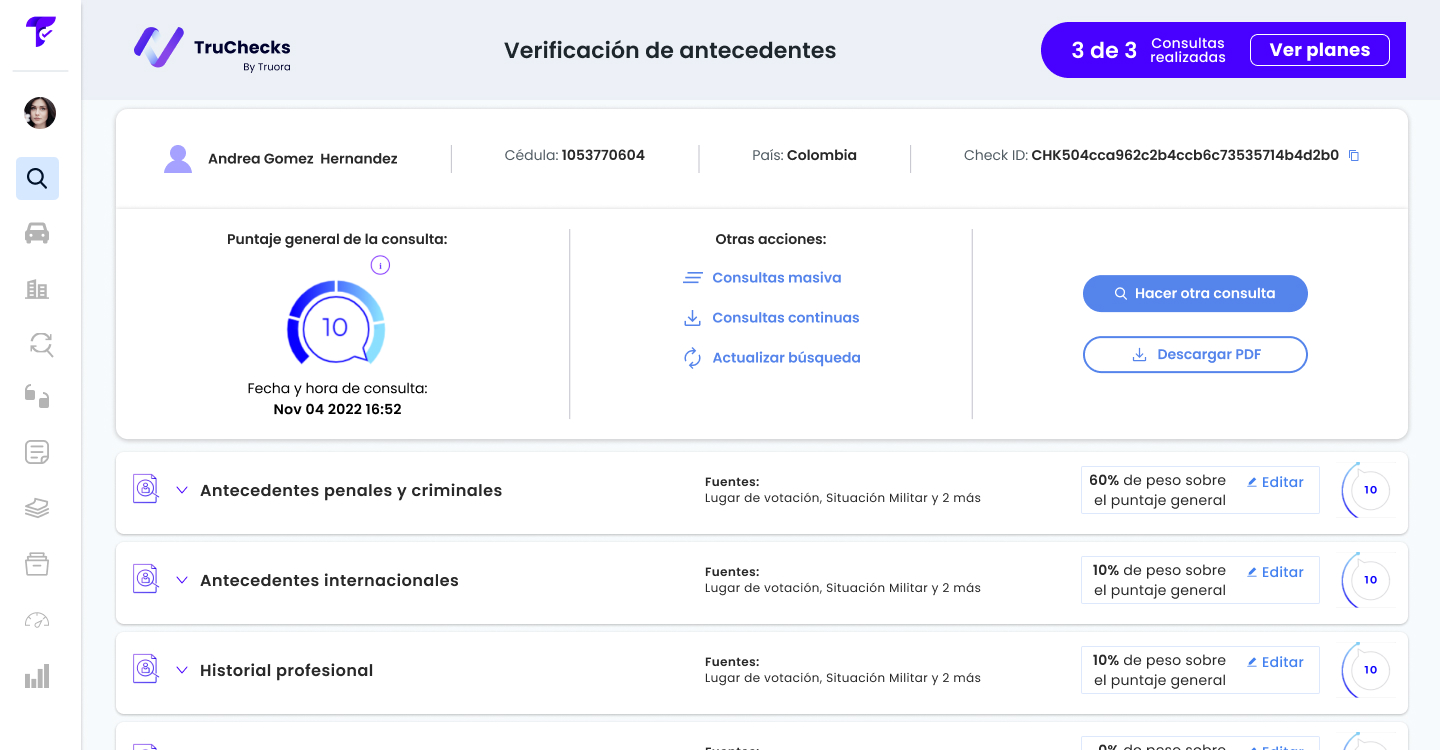1440x750 pixels.
Task: Edit weight for Historial profesional
Action: [x=1275, y=662]
